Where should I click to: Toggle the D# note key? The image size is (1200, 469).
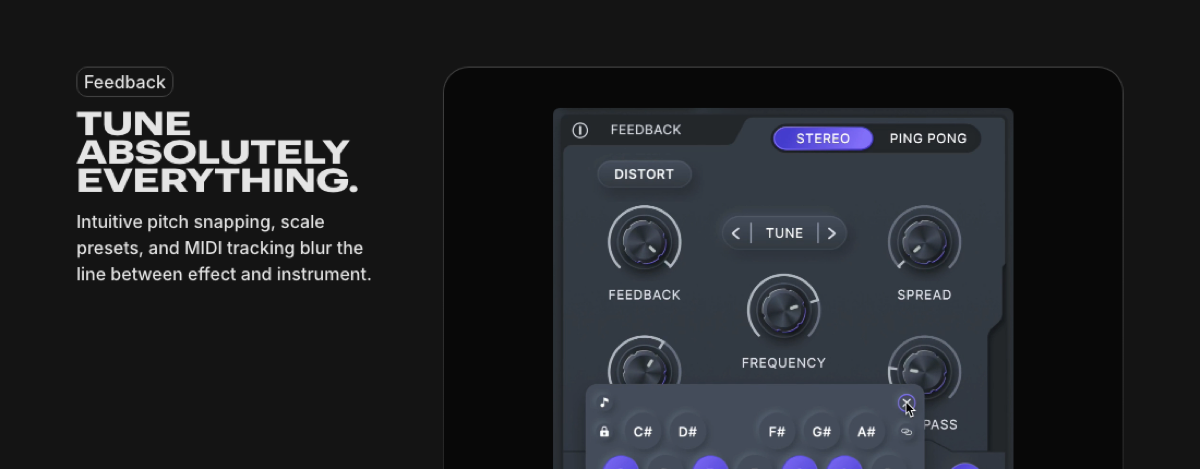[x=687, y=432]
